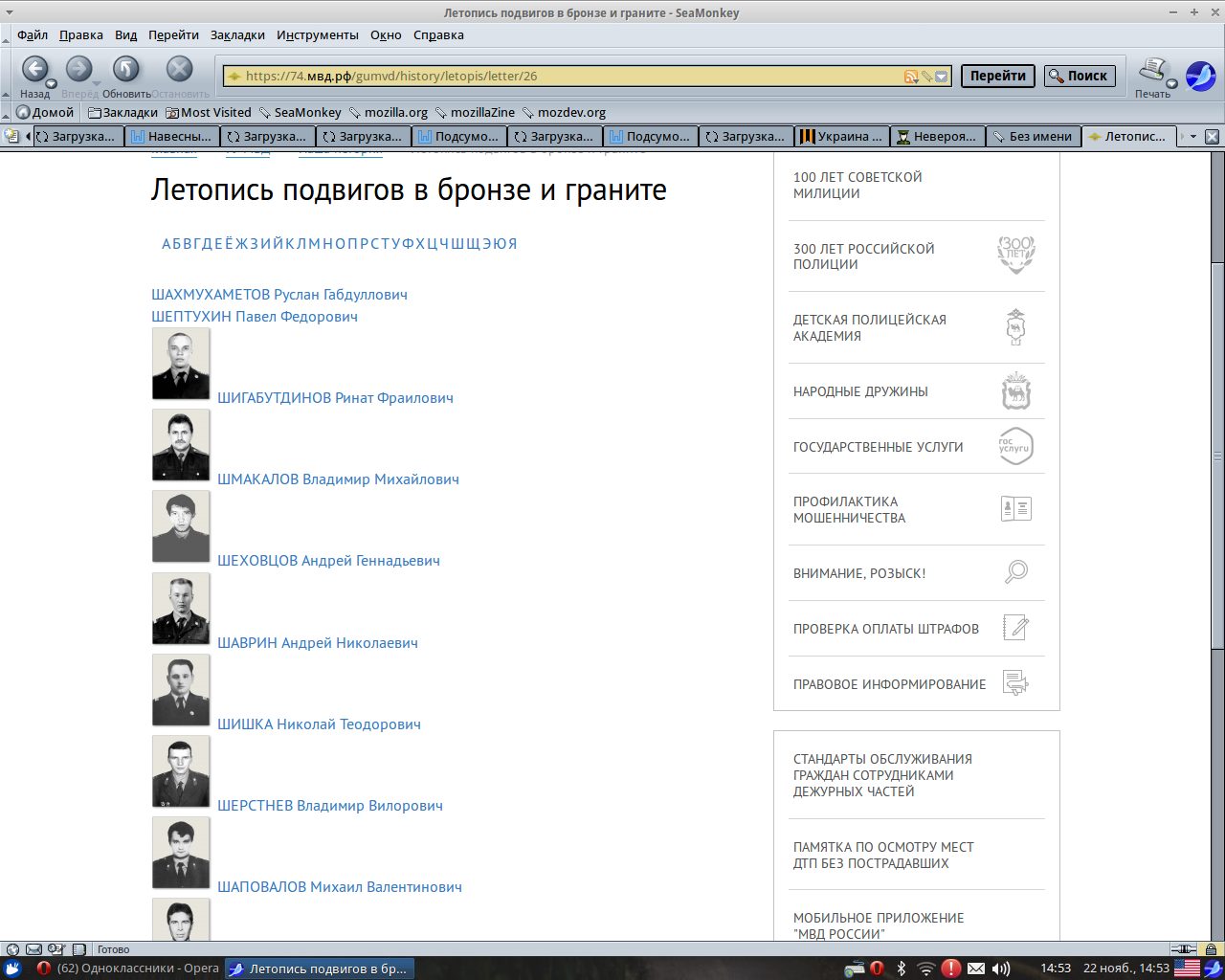1225x980 pixels.
Task: Click the Home (Домой) bookmark icon
Action: tap(23, 112)
